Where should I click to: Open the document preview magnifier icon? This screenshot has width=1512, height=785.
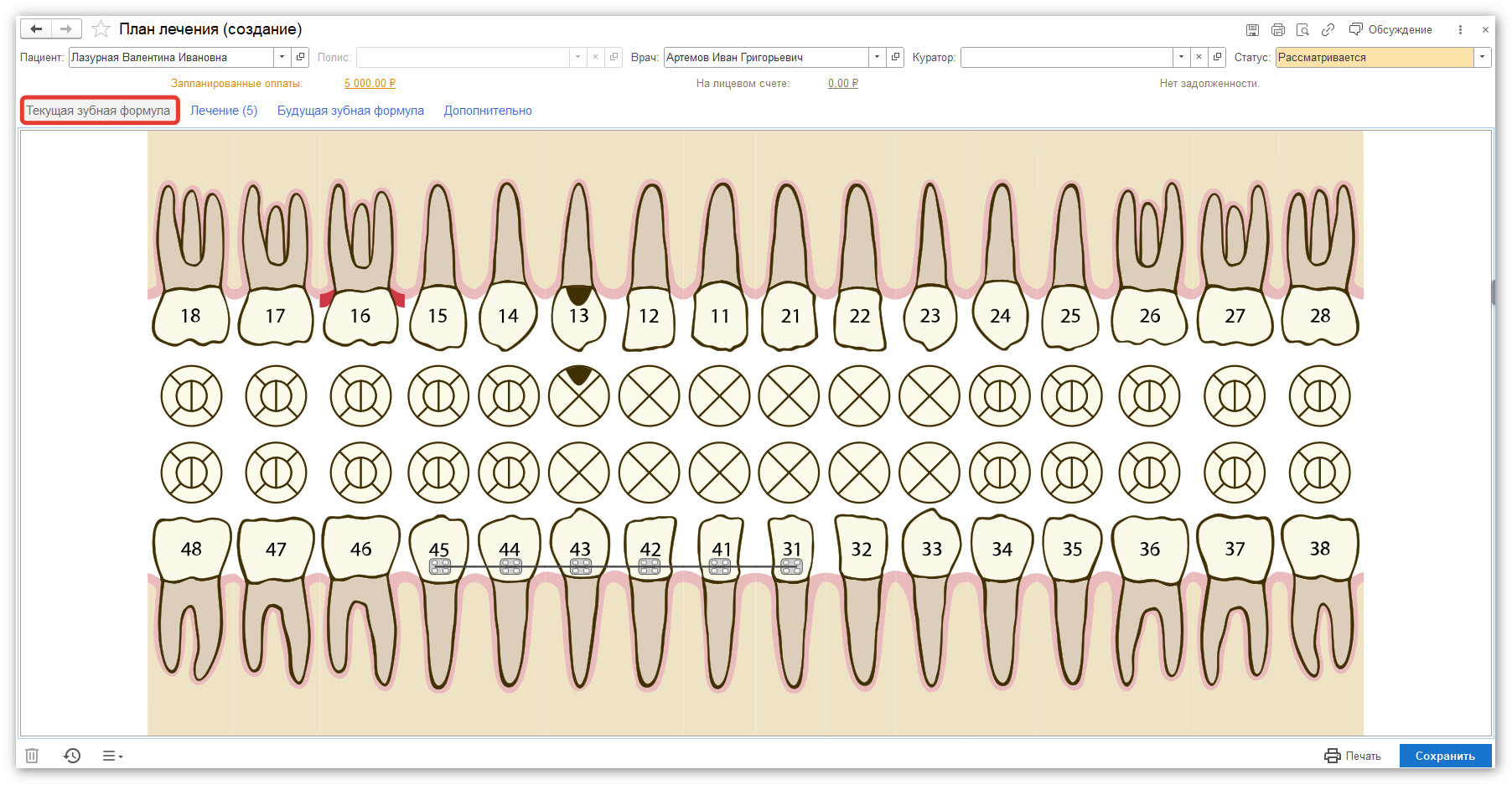click(x=1302, y=30)
